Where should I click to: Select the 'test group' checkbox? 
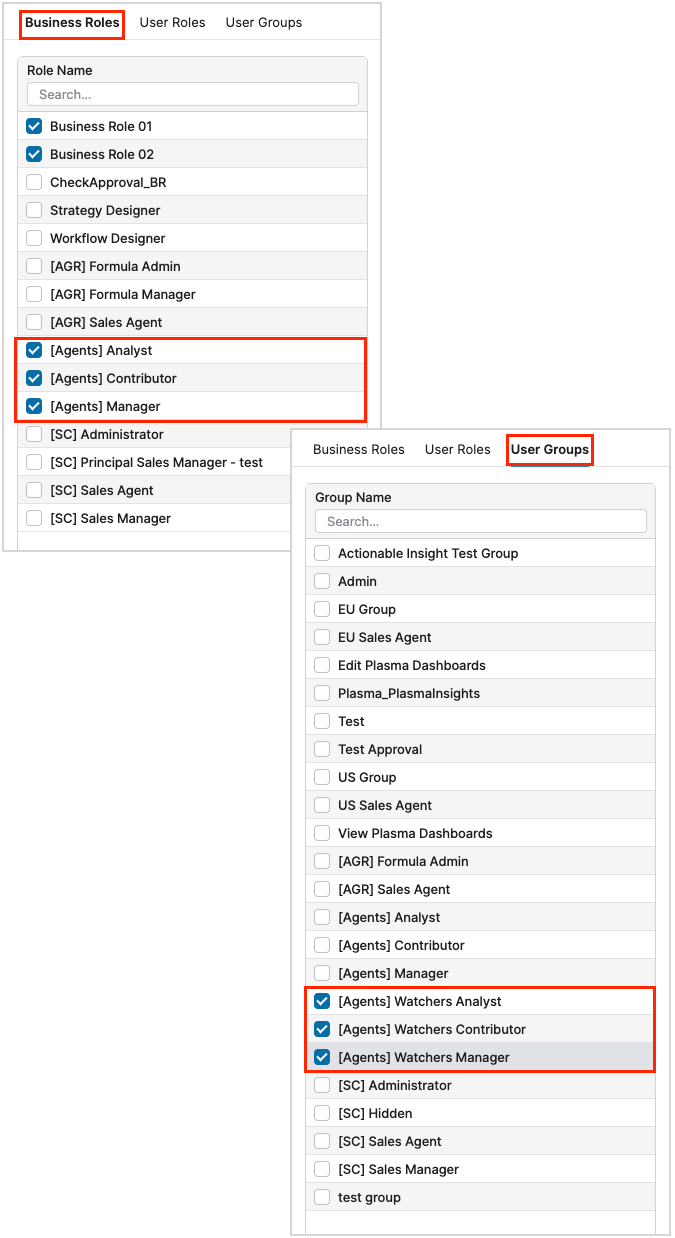click(322, 1197)
